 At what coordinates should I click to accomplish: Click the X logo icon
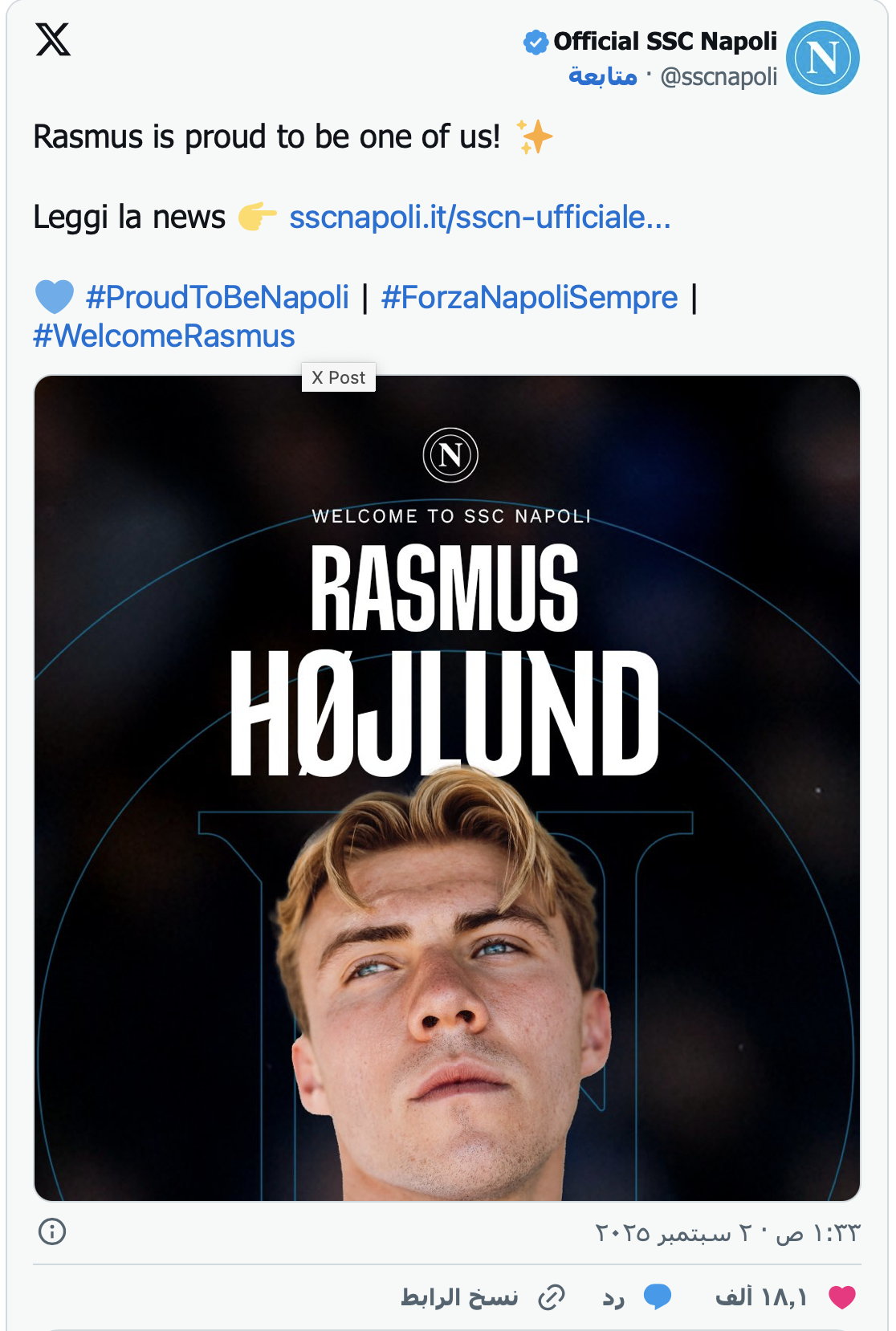click(53, 39)
